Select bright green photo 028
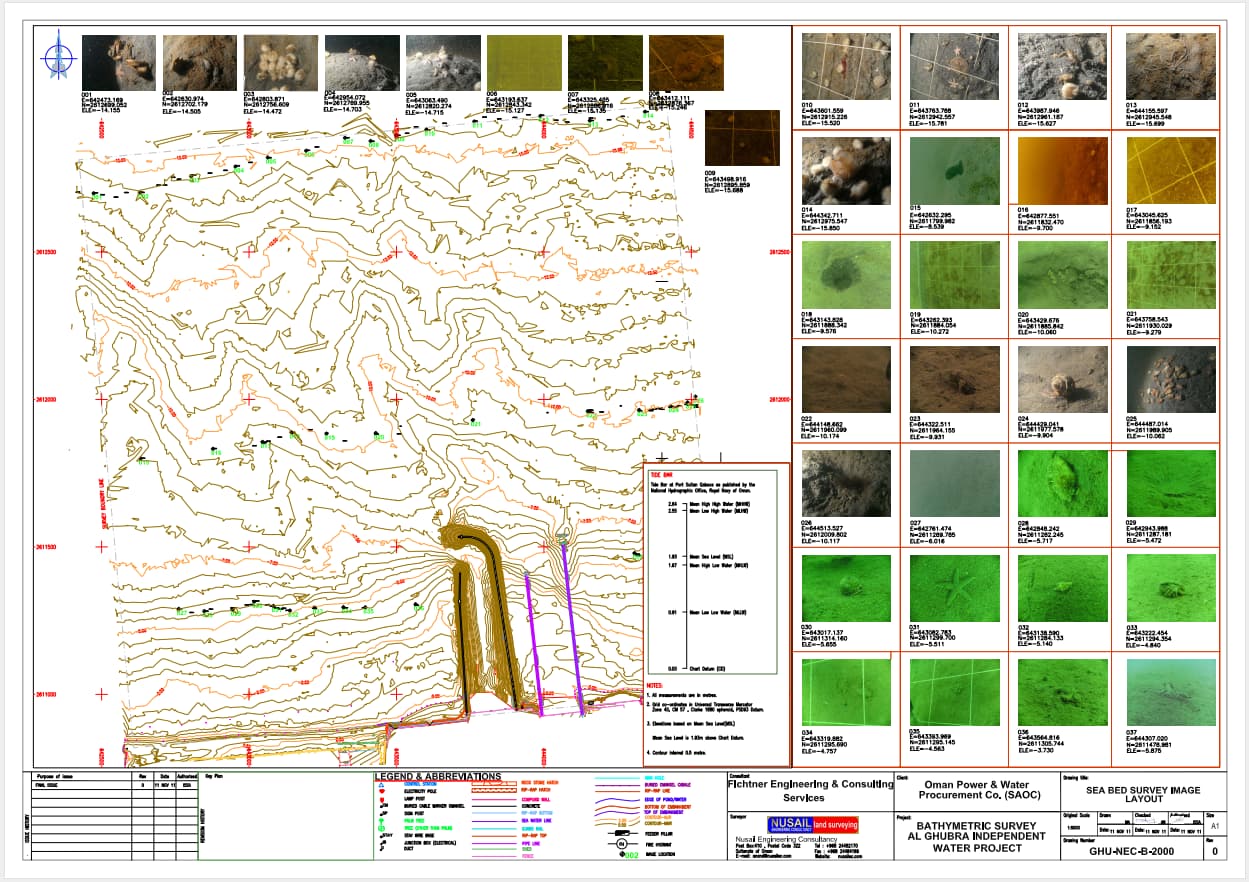 [x=1062, y=484]
